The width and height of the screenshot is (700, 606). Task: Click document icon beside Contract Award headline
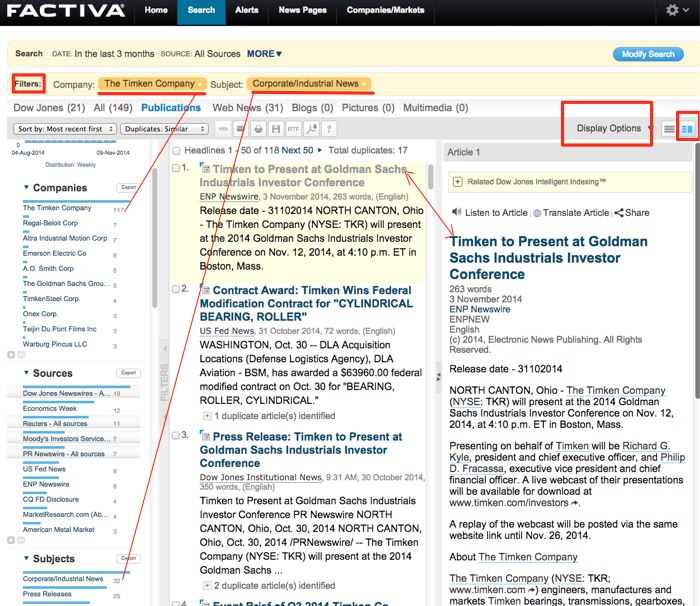[x=205, y=290]
